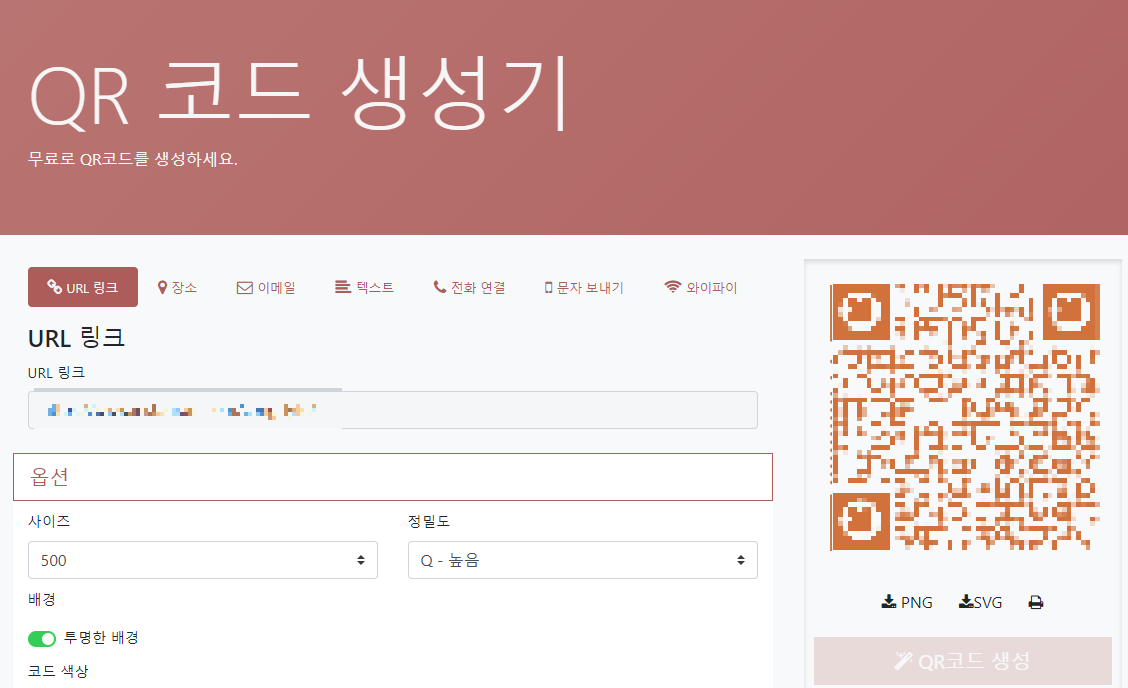Image resolution: width=1128 pixels, height=688 pixels.
Task: Open the 전화 연결 tab
Action: point(469,287)
